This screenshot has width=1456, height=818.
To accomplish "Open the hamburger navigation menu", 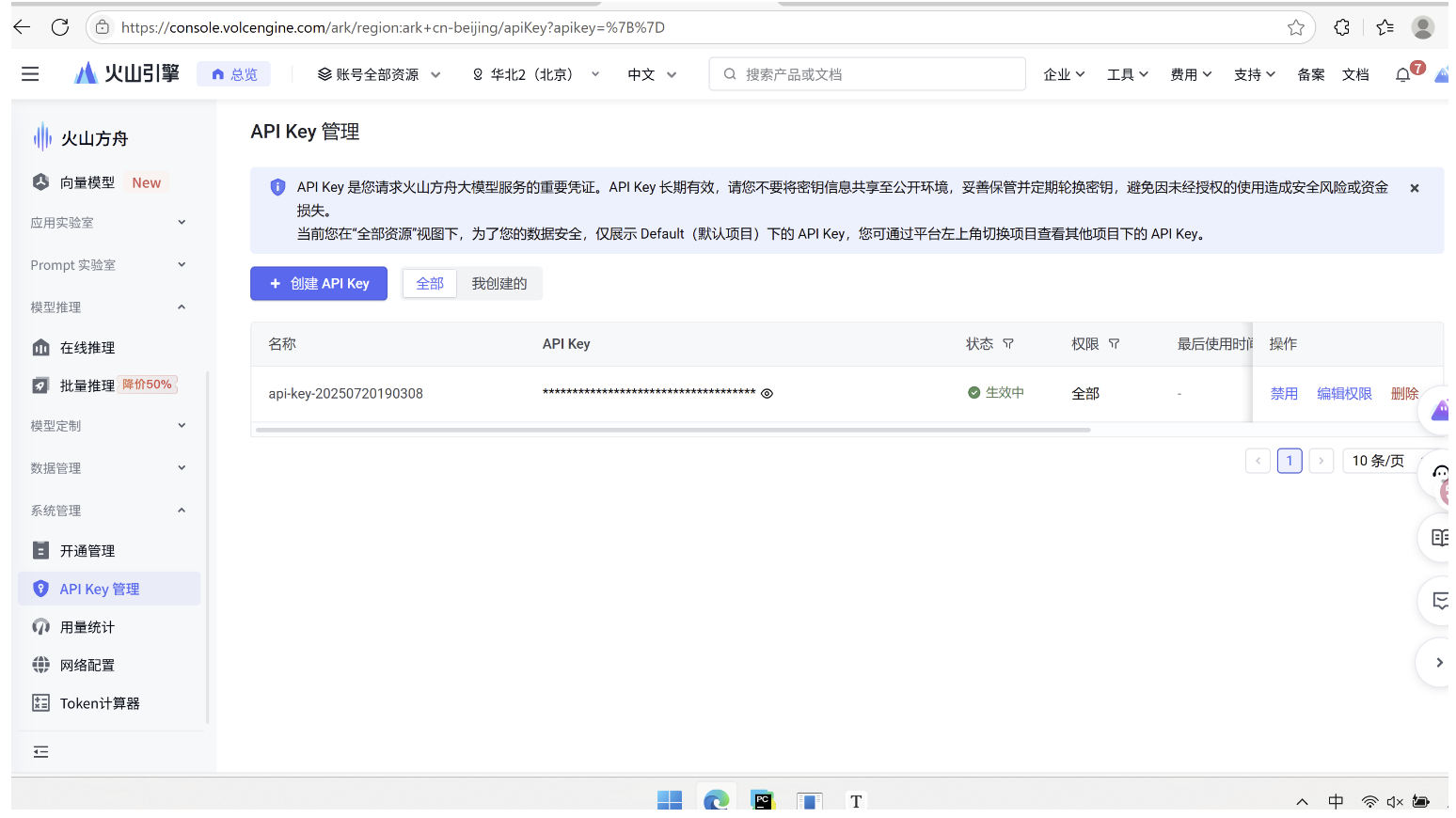I will (x=30, y=73).
